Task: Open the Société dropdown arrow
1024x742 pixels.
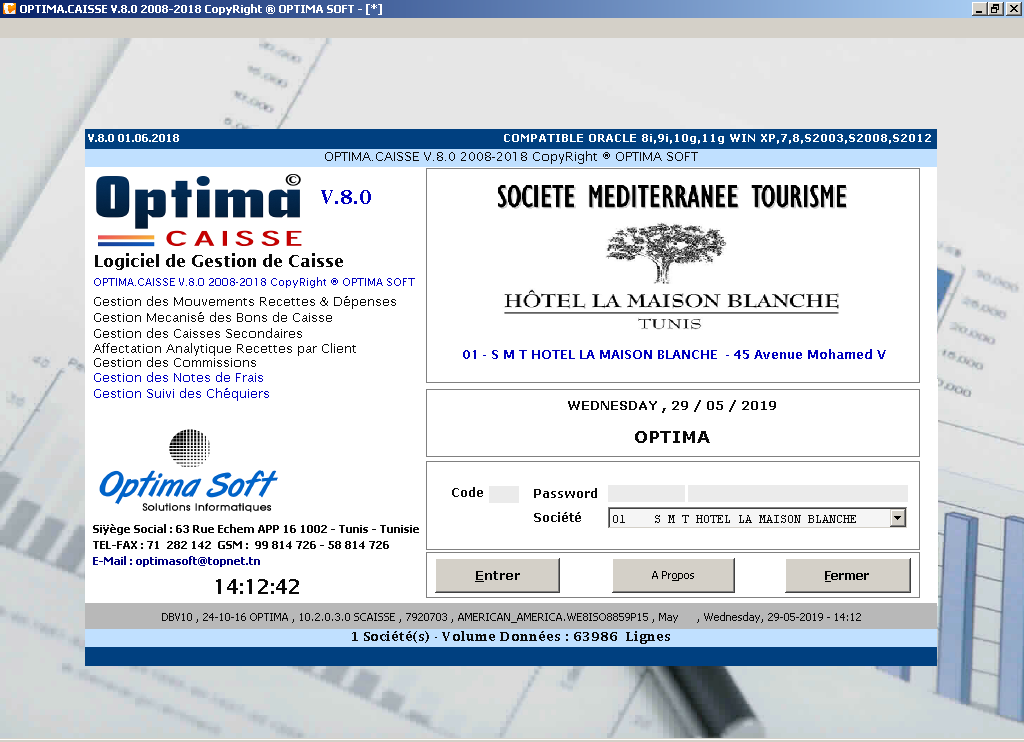Action: (898, 518)
